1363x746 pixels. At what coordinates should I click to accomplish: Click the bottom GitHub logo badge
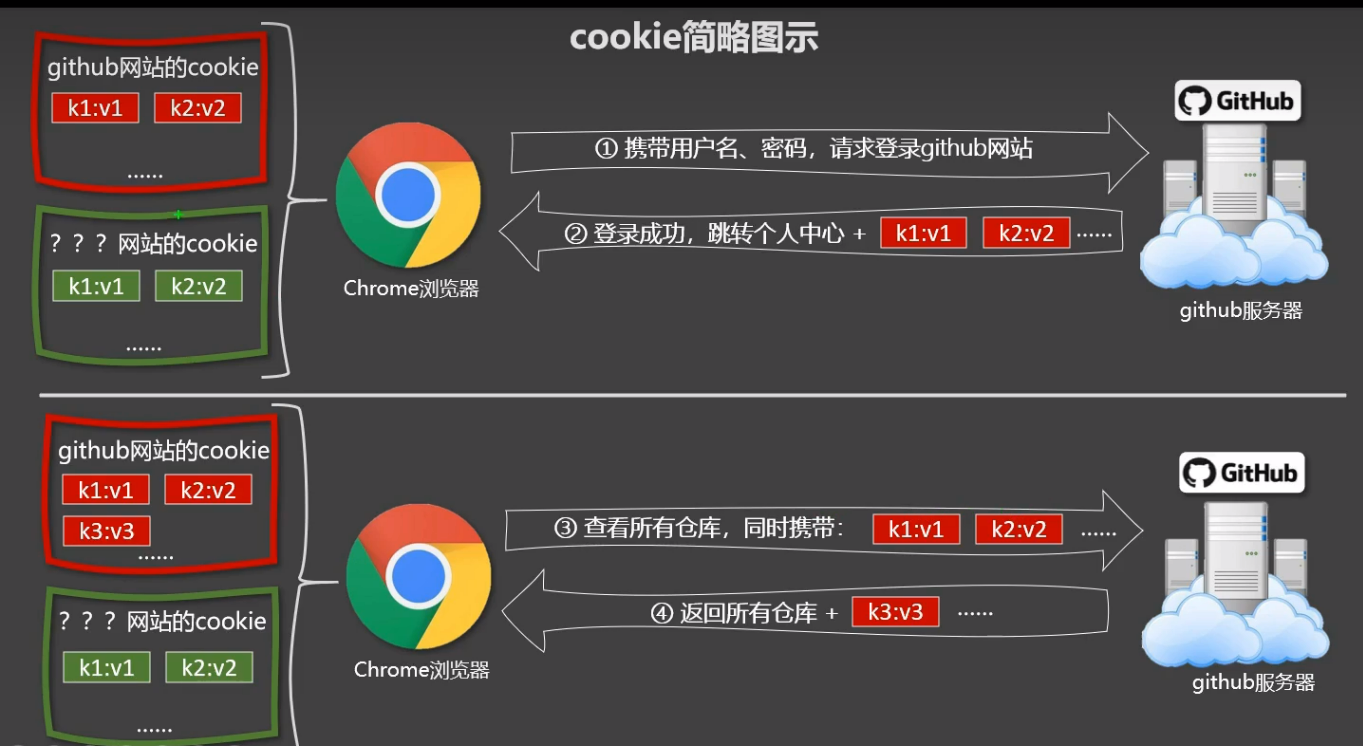click(x=1241, y=472)
